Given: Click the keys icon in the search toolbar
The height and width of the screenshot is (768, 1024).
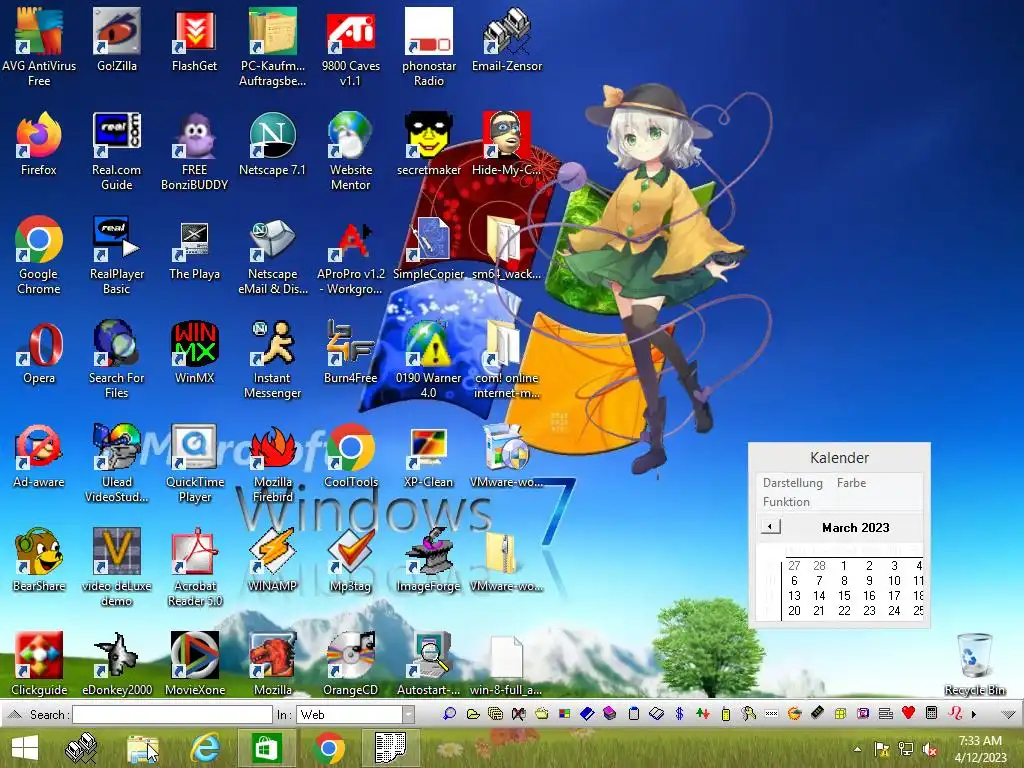Looking at the screenshot, I should point(748,714).
